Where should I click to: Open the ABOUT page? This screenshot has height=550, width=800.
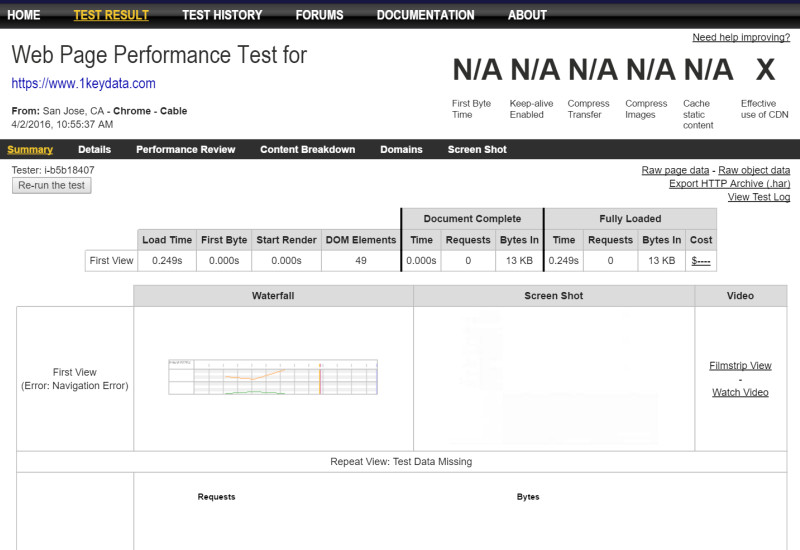click(x=527, y=15)
